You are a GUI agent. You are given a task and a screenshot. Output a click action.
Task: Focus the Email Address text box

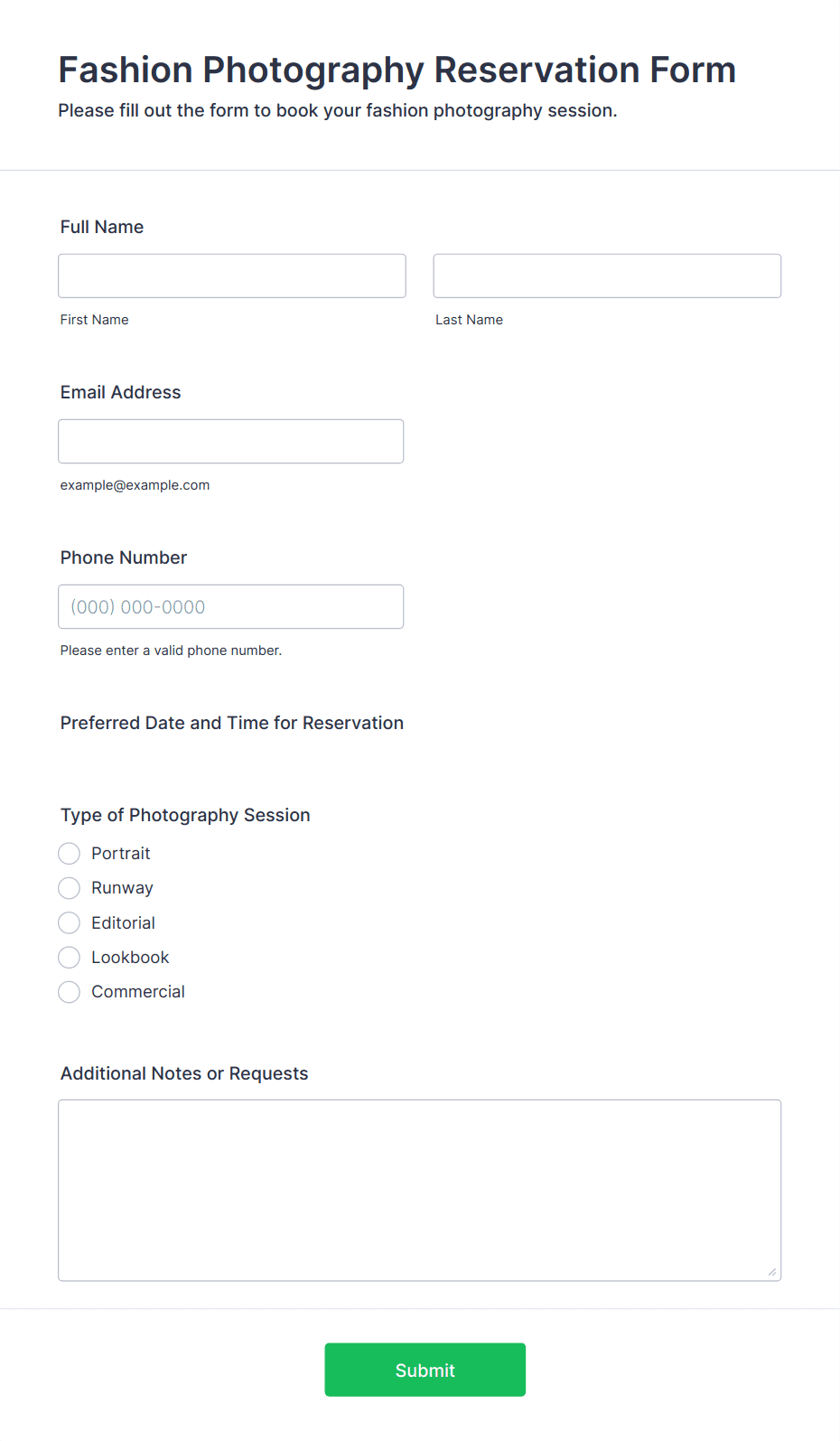231,441
